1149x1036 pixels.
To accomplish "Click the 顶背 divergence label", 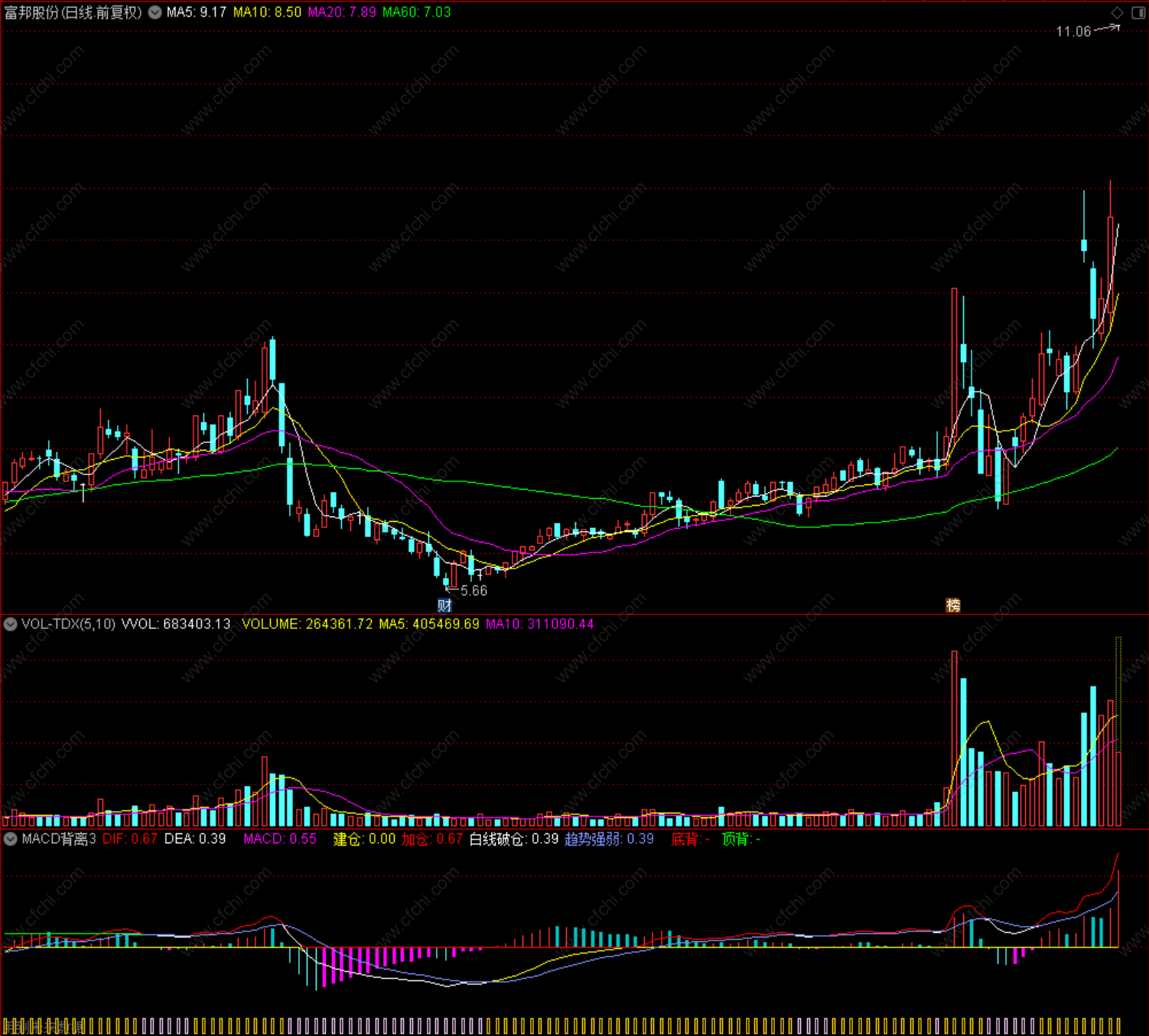I will (741, 839).
